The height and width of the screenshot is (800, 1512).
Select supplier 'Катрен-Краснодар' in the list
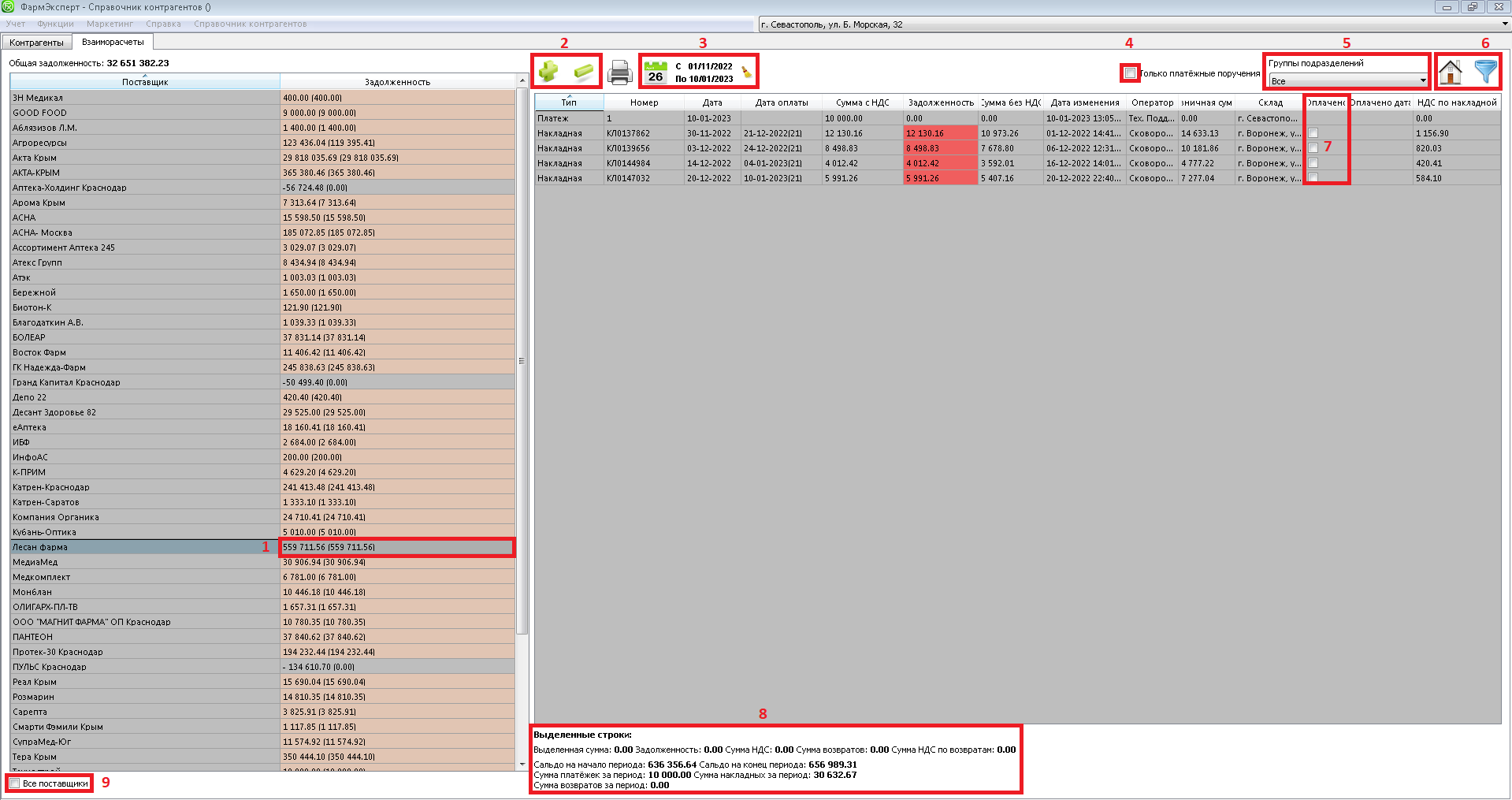click(51, 487)
